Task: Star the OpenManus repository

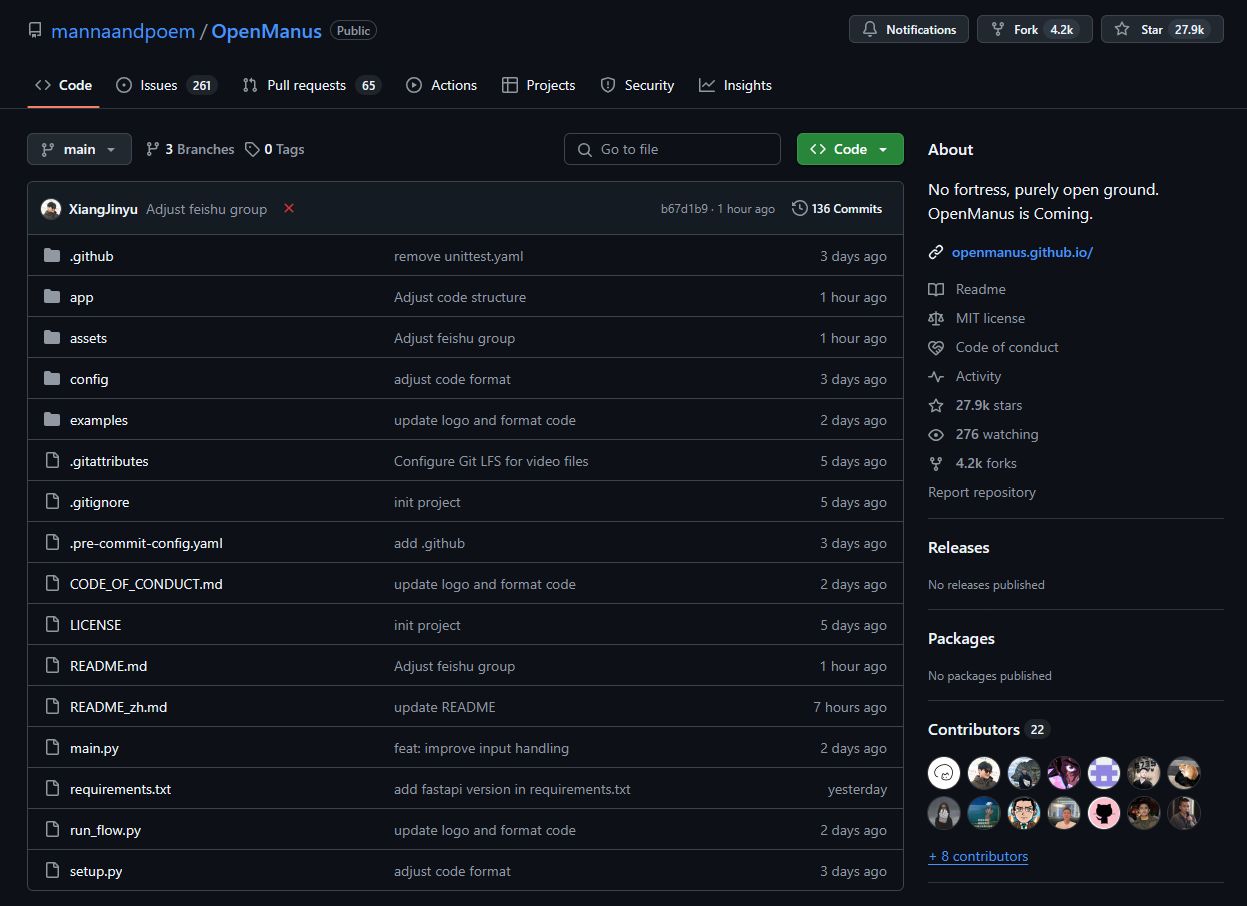Action: (1162, 29)
